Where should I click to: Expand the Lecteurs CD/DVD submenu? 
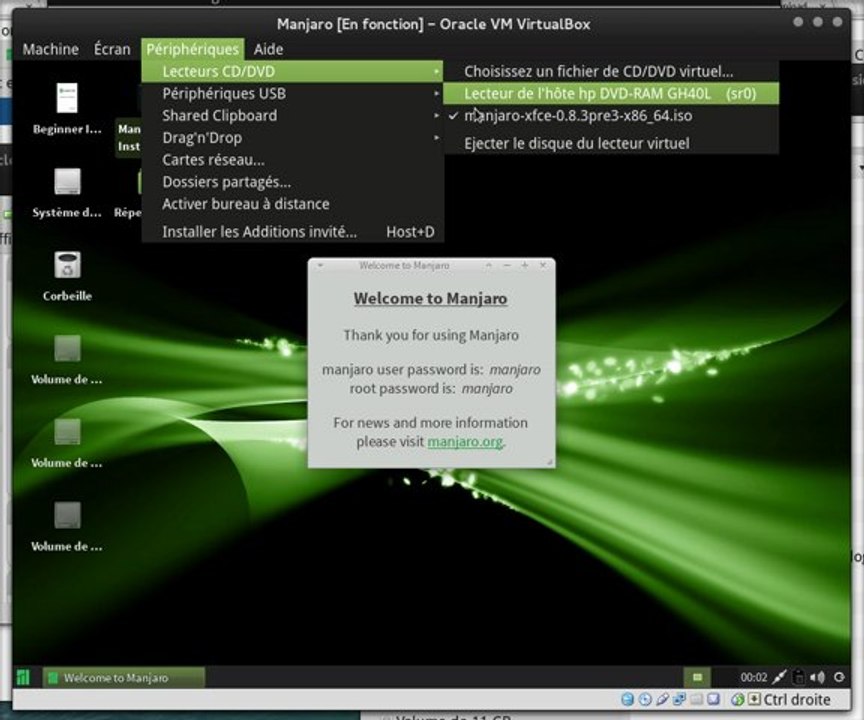(292, 72)
